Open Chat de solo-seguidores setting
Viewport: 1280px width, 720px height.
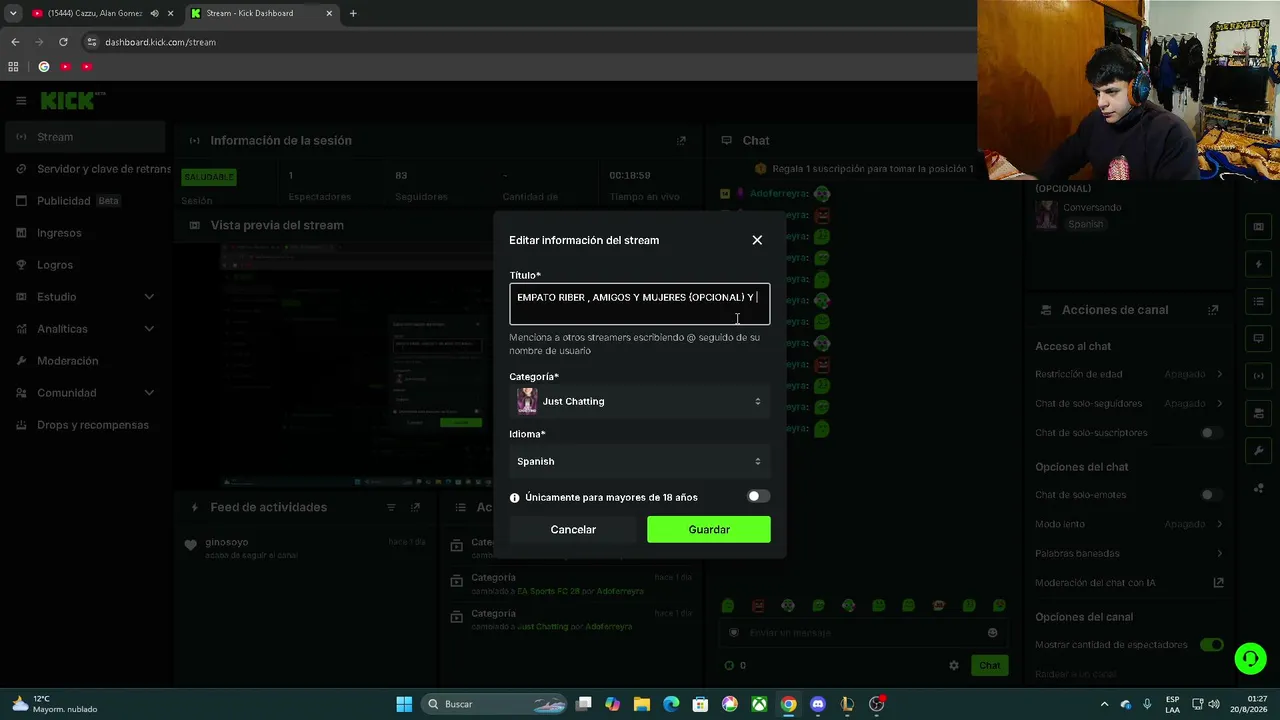(1129, 404)
